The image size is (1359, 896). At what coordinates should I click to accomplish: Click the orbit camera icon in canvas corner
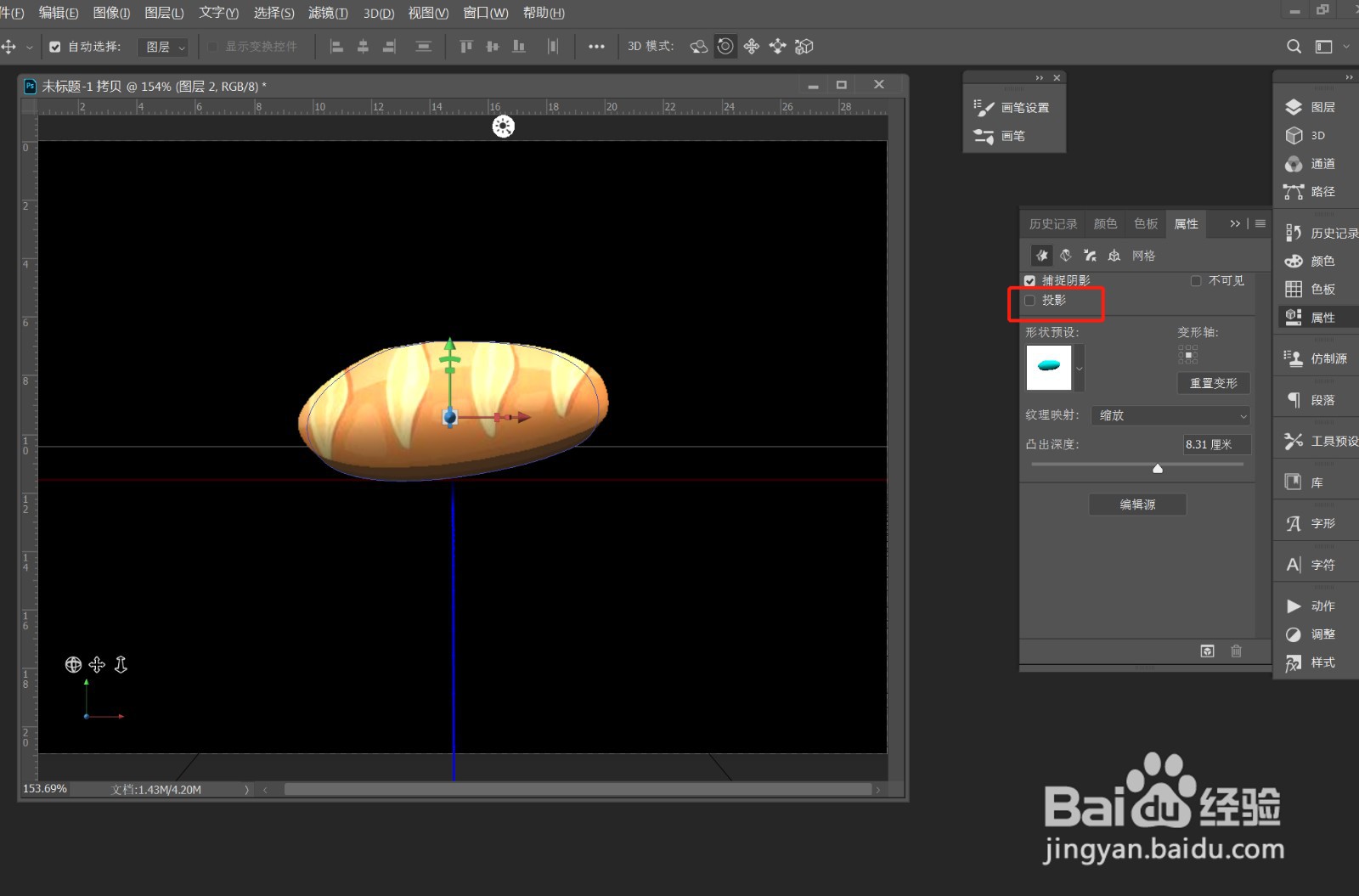(x=74, y=665)
